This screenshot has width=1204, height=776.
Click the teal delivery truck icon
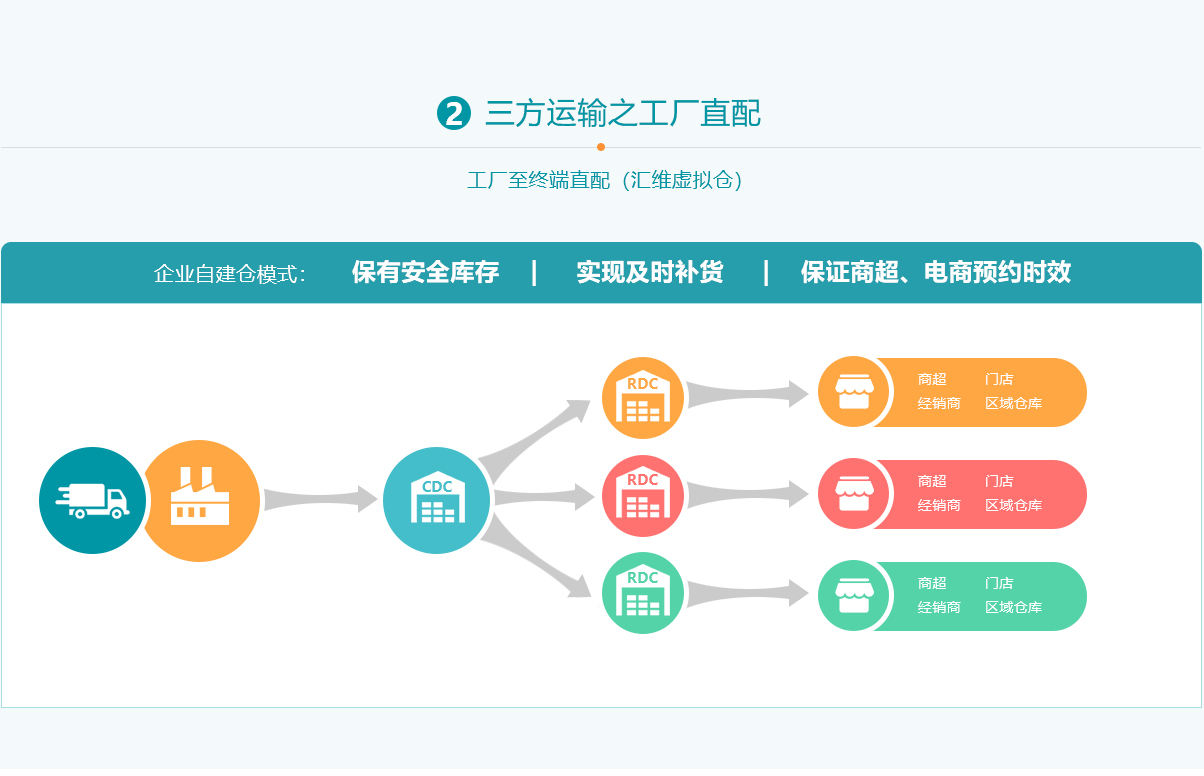click(92, 500)
